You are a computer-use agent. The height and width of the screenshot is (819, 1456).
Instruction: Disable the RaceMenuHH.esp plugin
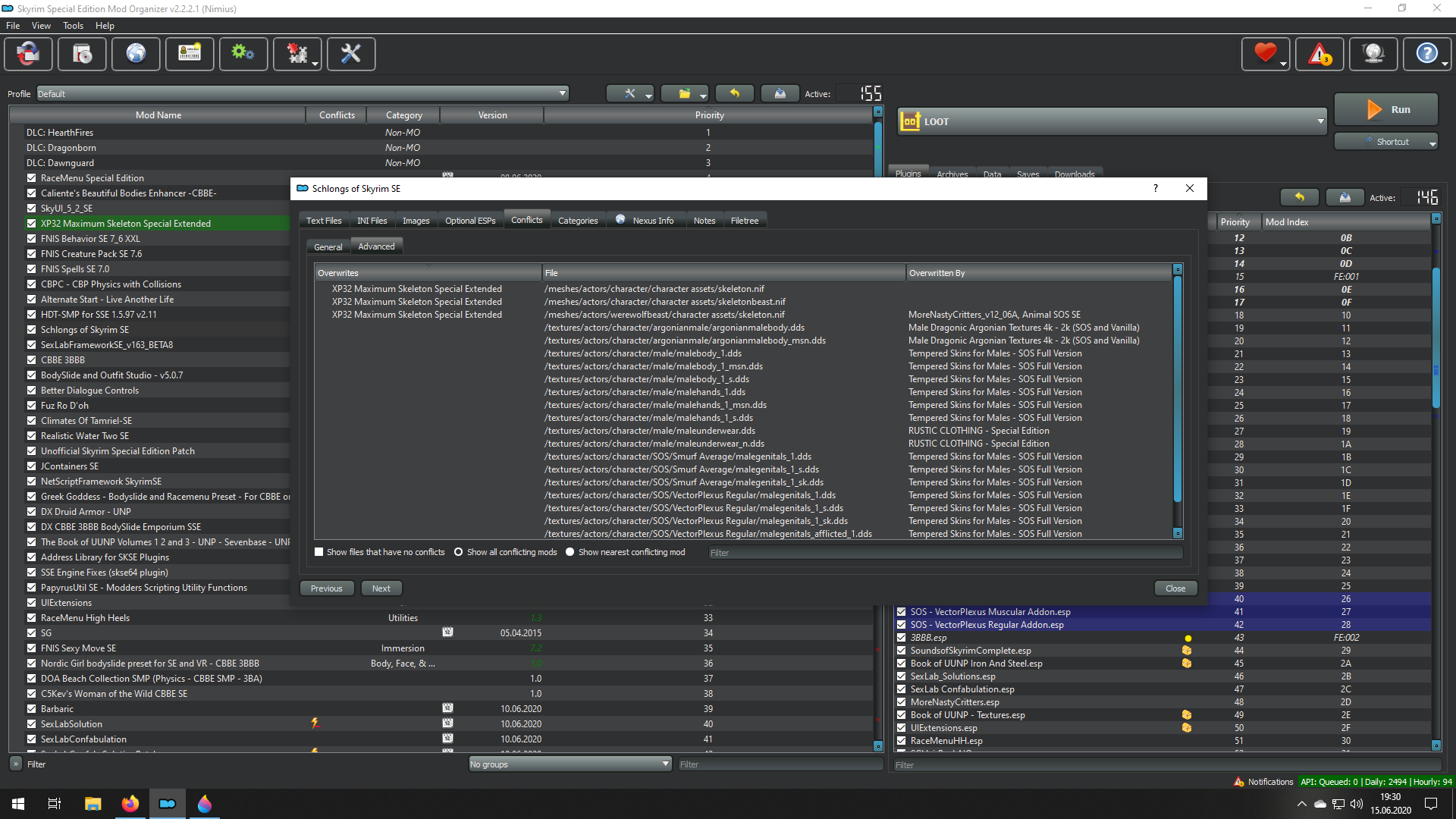pyautogui.click(x=902, y=741)
